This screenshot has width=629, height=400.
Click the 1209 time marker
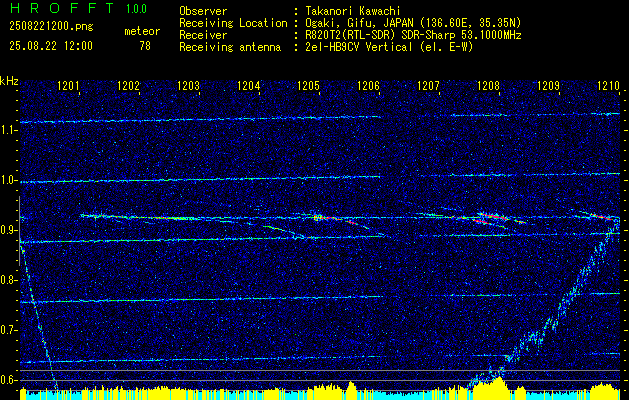pyautogui.click(x=548, y=85)
